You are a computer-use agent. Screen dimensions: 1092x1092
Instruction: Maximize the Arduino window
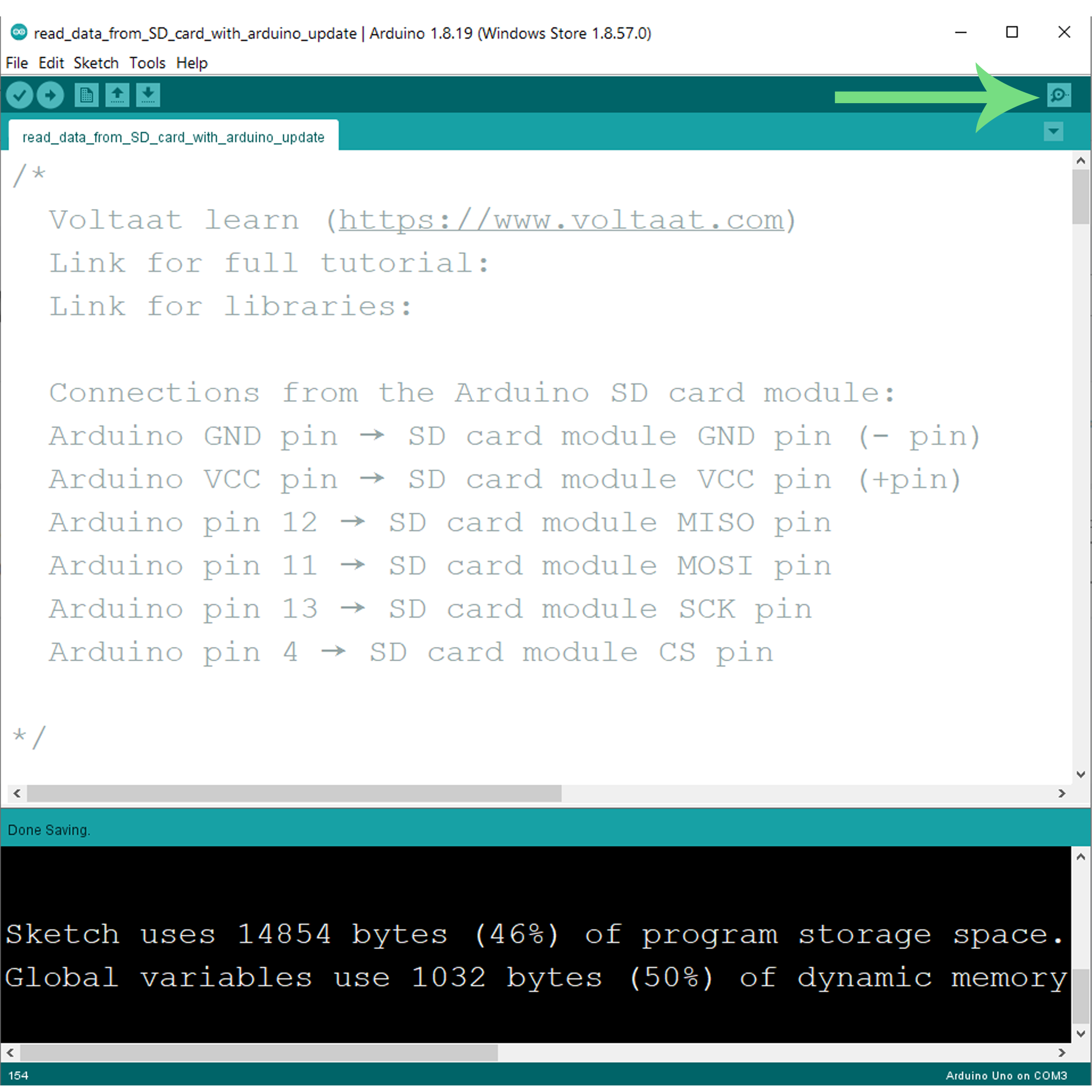click(x=1012, y=32)
